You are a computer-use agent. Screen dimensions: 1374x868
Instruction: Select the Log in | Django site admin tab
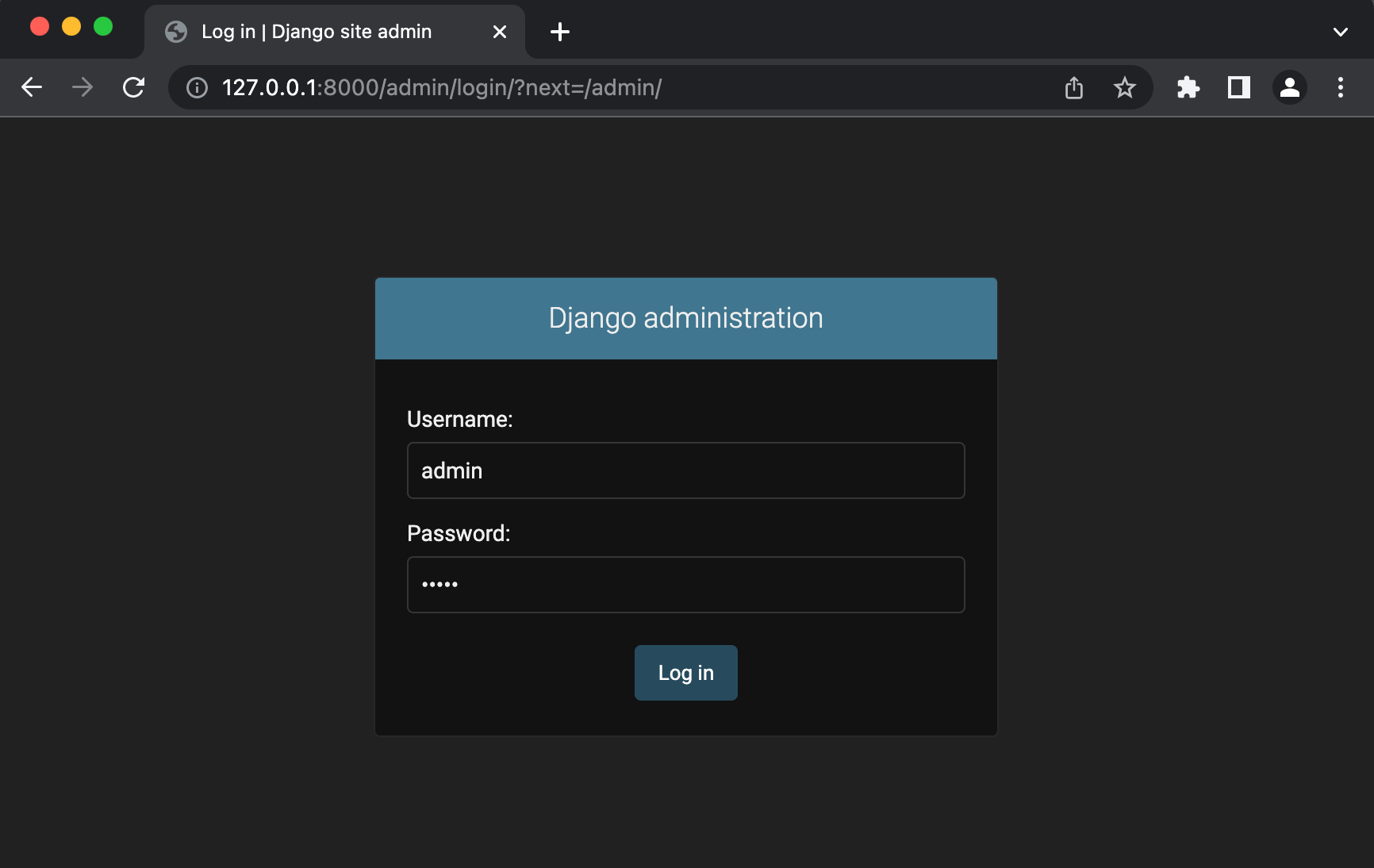click(334, 32)
